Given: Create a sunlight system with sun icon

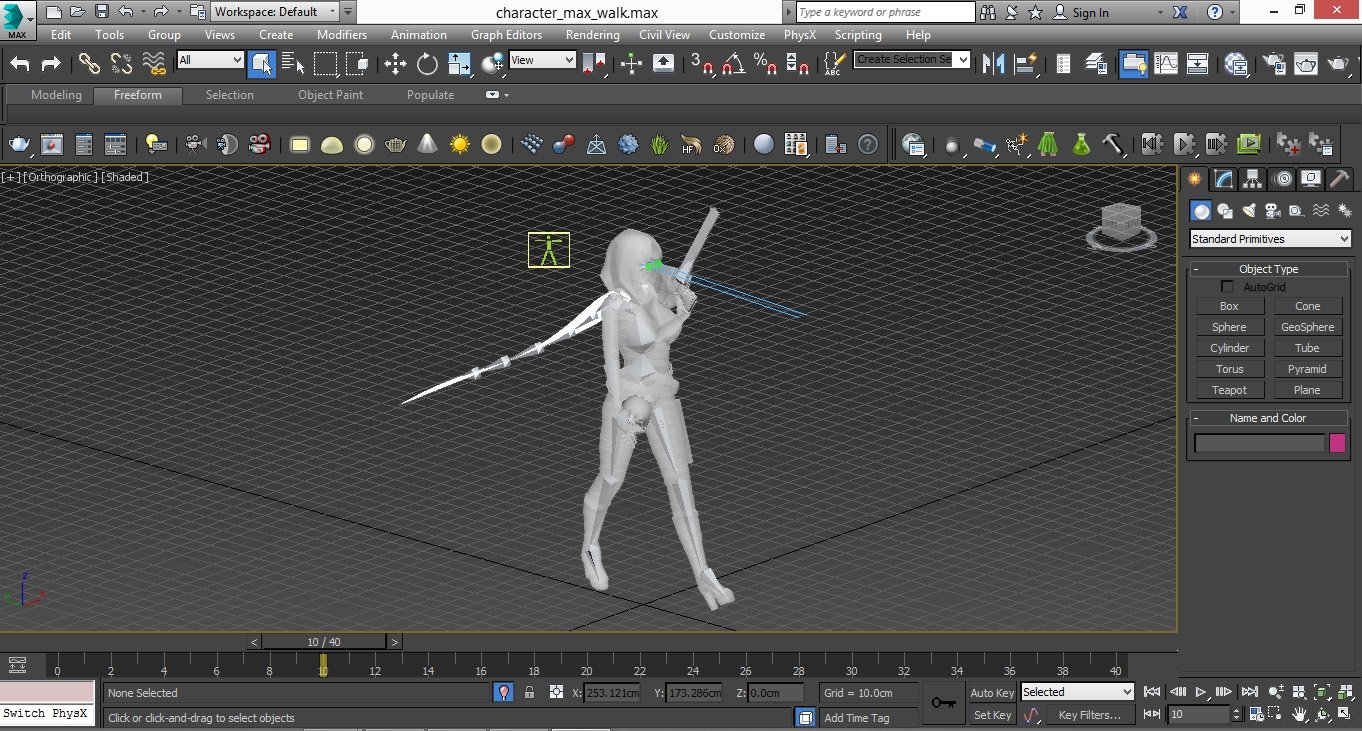Looking at the screenshot, I should click(x=459, y=145).
